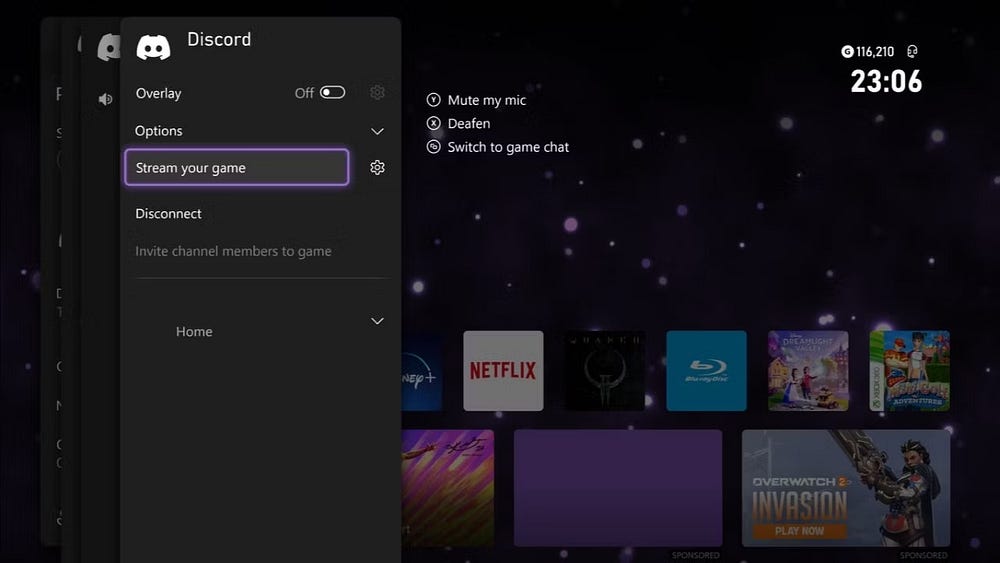Open the Disney+ app tile
This screenshot has height=563, width=1000.
pos(422,370)
